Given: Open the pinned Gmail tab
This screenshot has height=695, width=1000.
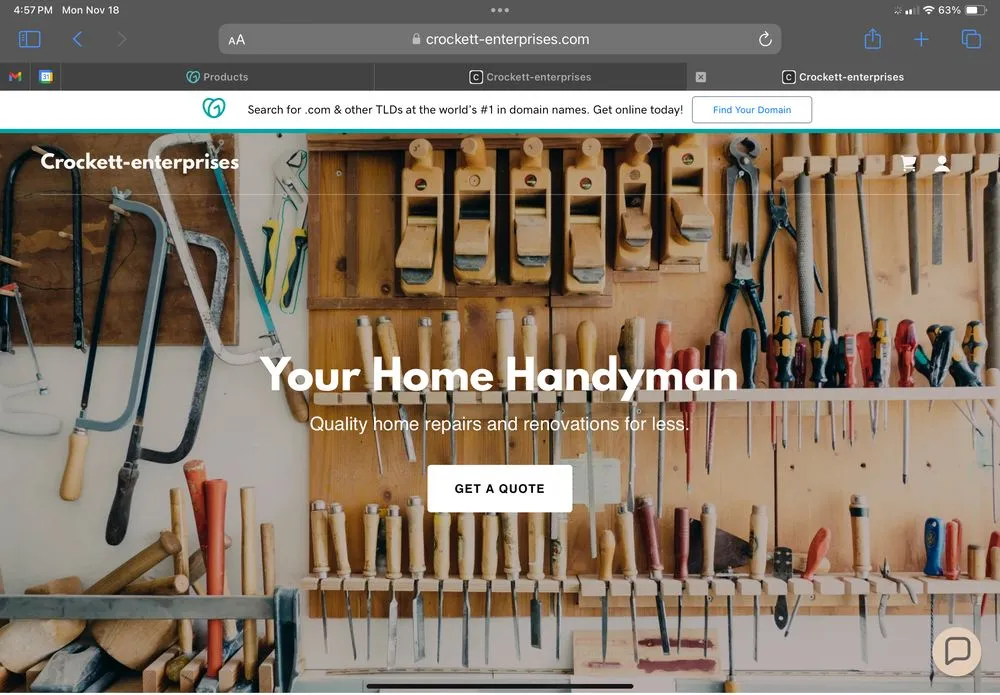Looking at the screenshot, I should tap(15, 77).
